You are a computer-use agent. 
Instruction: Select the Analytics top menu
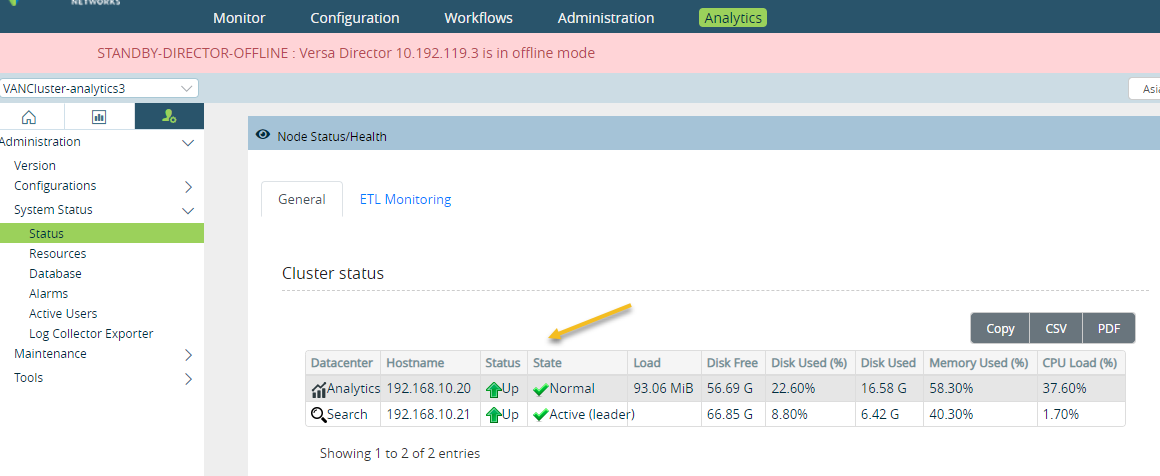point(732,18)
